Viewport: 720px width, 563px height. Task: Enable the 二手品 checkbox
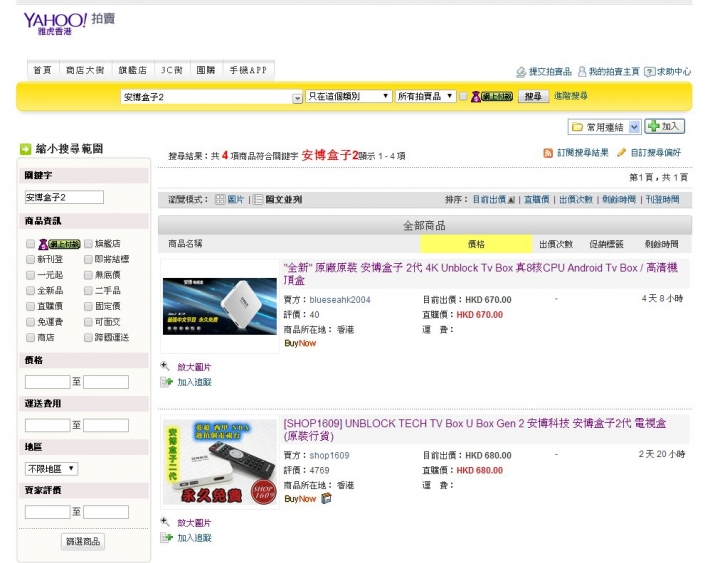coord(88,291)
